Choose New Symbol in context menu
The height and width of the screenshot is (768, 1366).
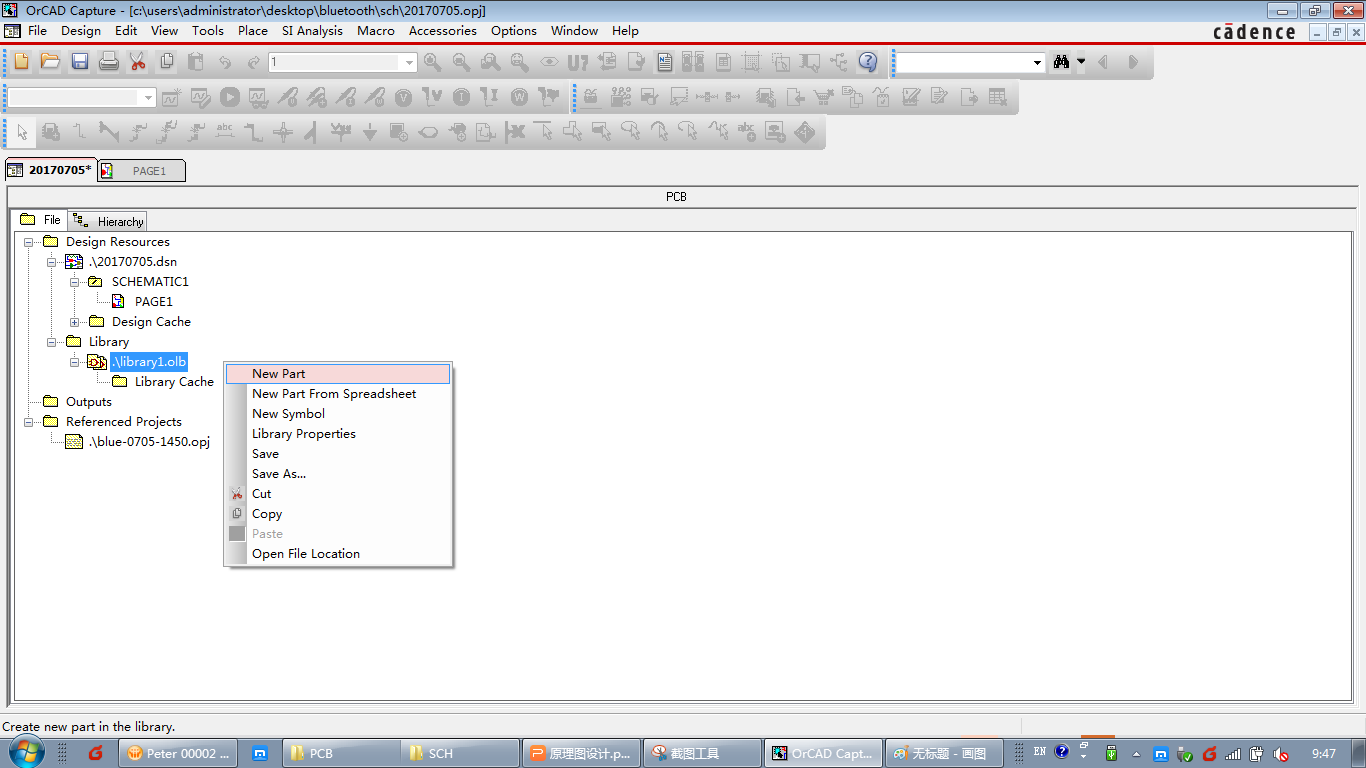[x=338, y=414]
